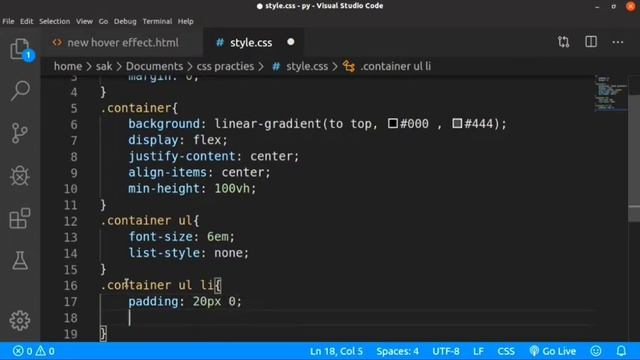Click the '.container{' selector on line 5
Viewport: 640px width, 360px height.
(x=139, y=108)
